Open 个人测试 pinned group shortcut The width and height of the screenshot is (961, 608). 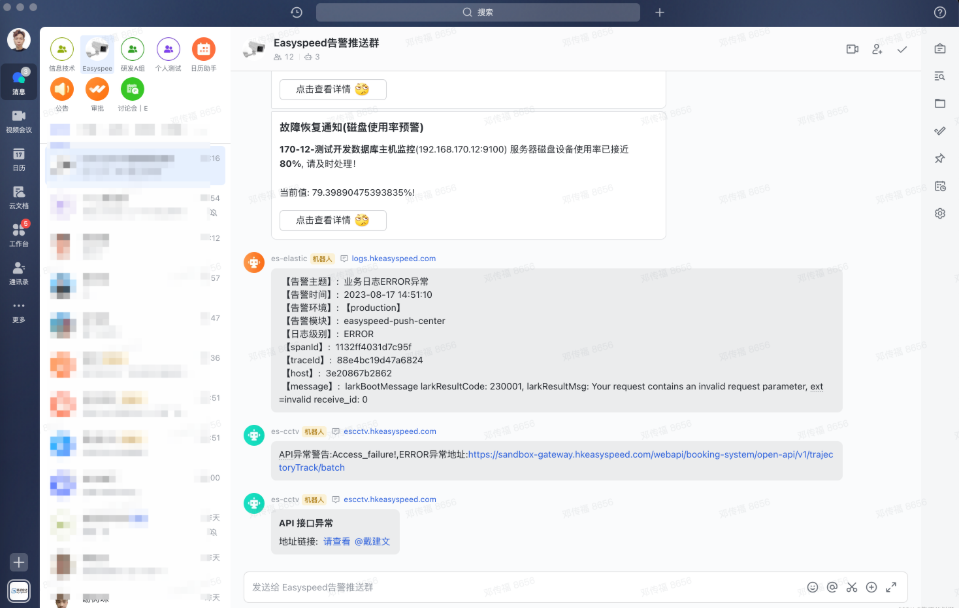point(168,55)
